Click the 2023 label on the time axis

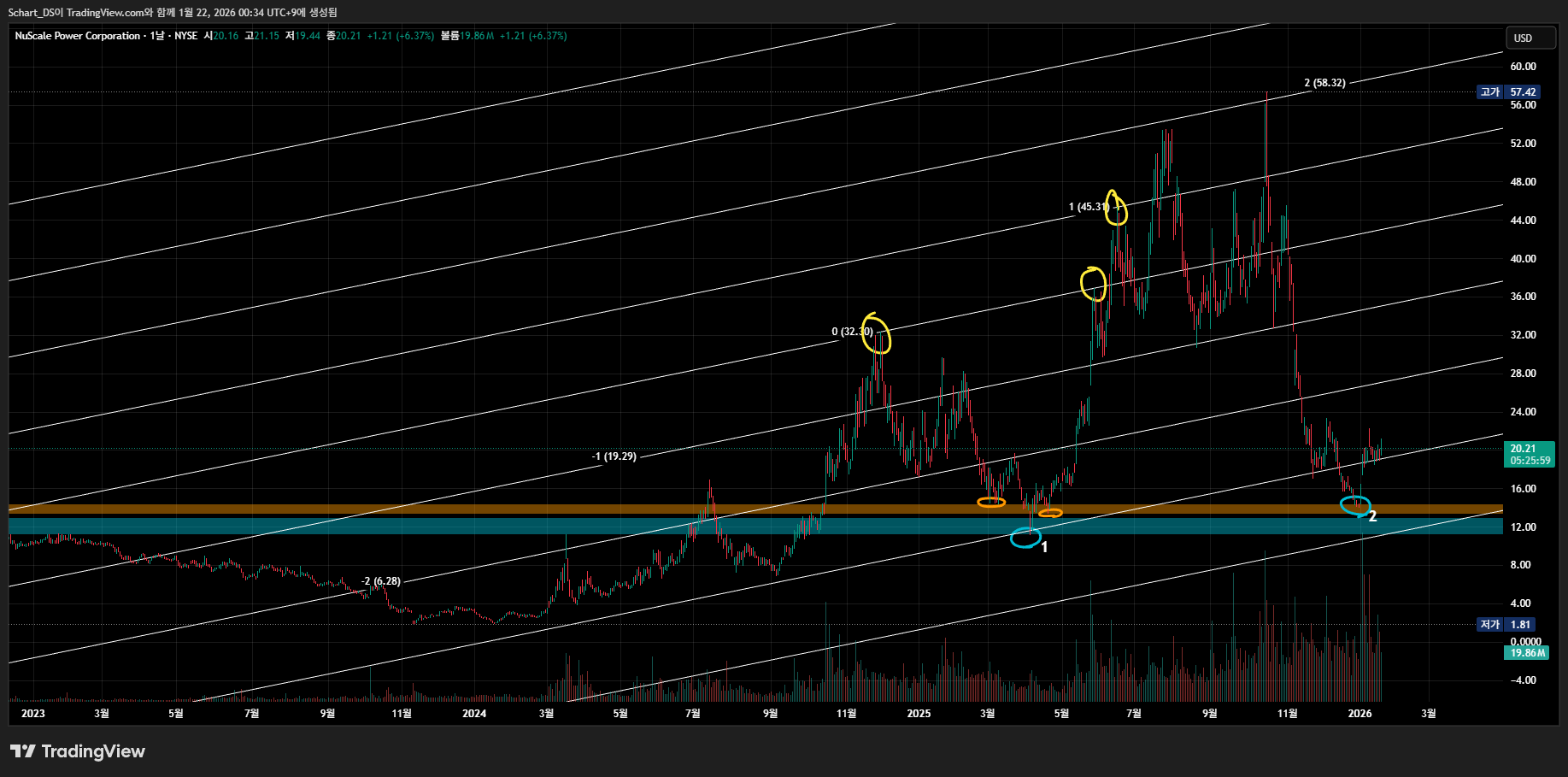point(32,714)
